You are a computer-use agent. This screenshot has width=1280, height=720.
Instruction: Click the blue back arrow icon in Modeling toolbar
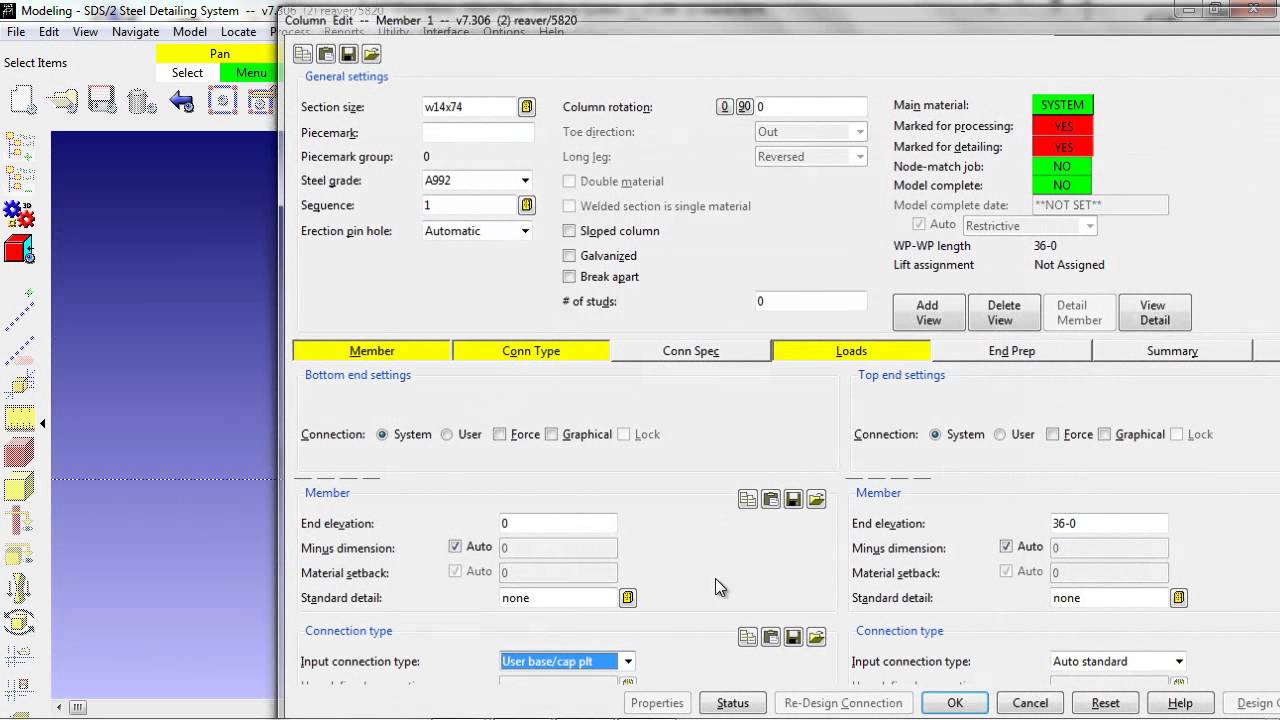coord(182,100)
